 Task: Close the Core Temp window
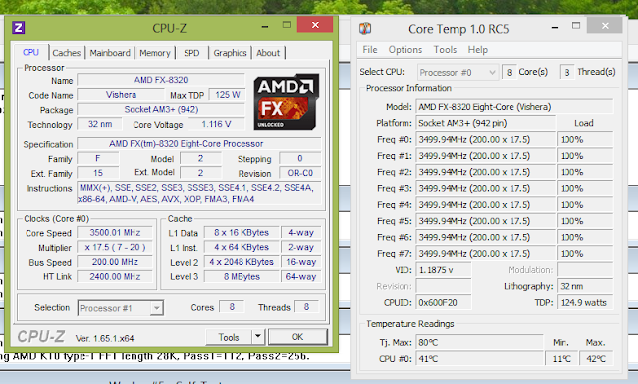[x=605, y=26]
